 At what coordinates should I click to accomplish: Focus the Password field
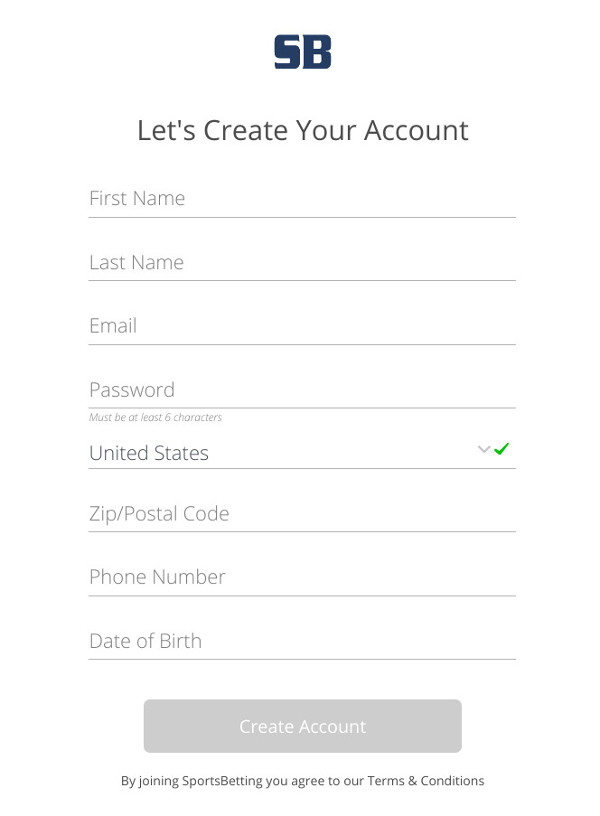[x=302, y=390]
